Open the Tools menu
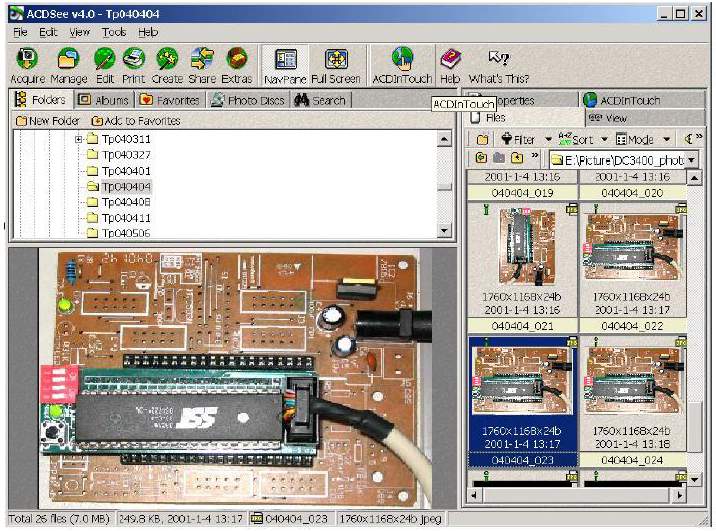 click(113, 32)
